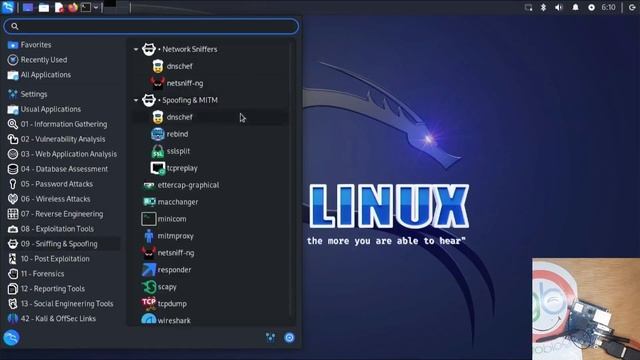Click the 6:10 clock in the panel
This screenshot has width=640, height=360.
(608, 7)
